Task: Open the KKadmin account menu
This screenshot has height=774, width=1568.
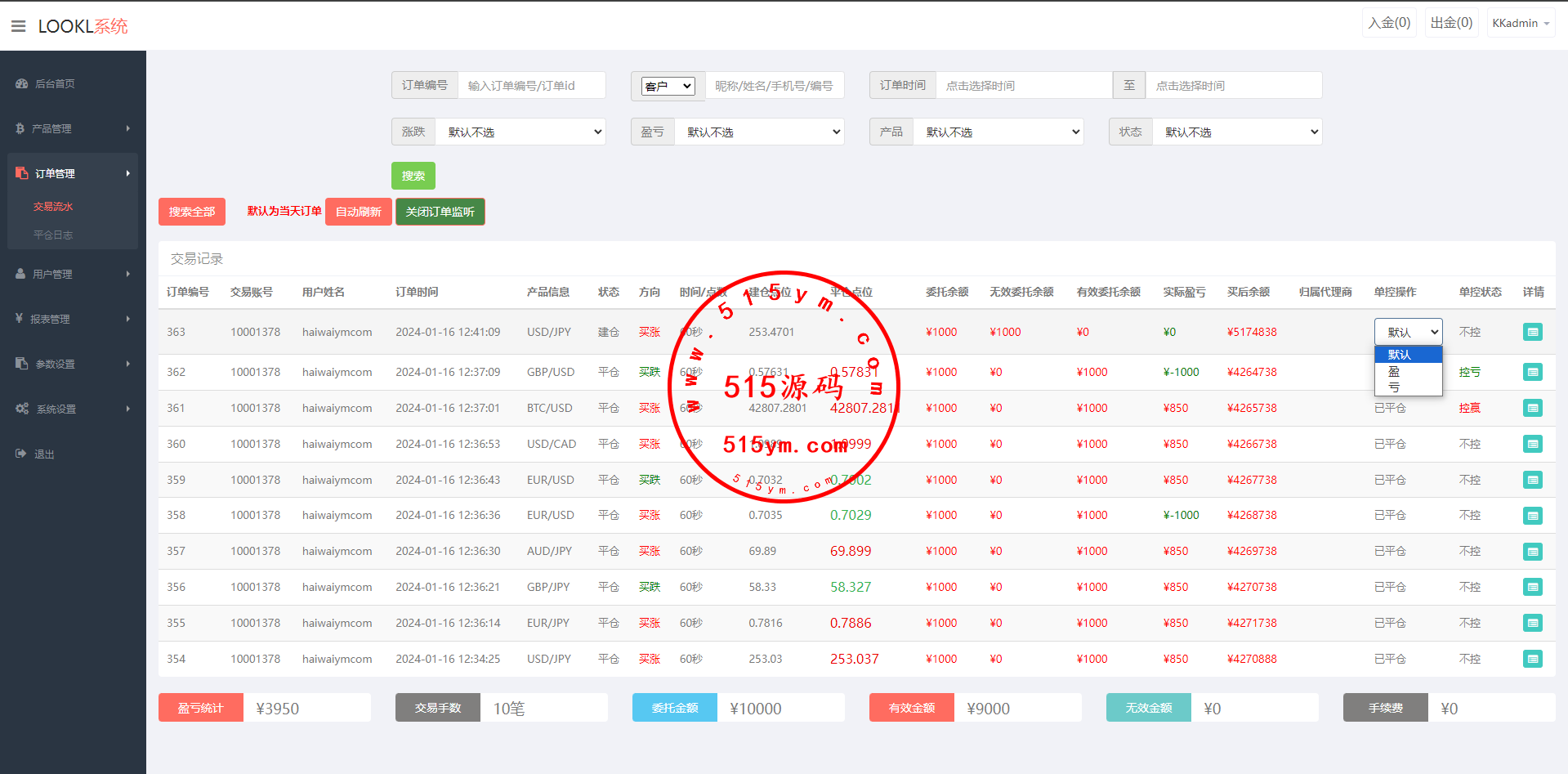Action: 1520,23
